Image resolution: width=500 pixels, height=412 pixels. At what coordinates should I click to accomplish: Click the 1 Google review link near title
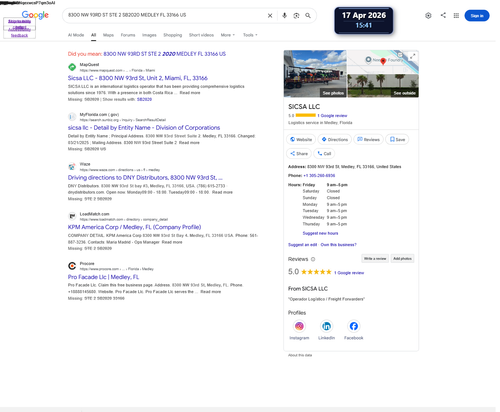[x=332, y=116]
